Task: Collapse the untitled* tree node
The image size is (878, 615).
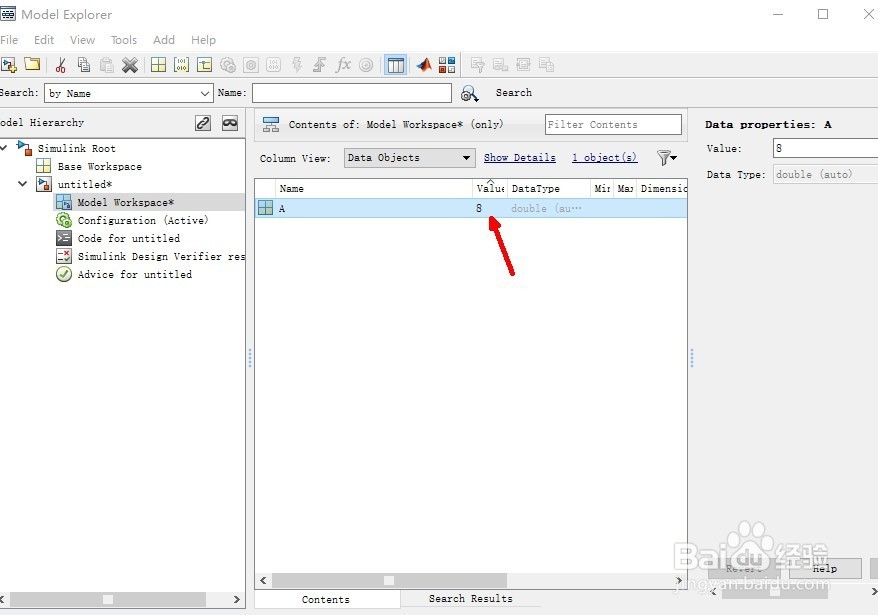Action: 22,184
